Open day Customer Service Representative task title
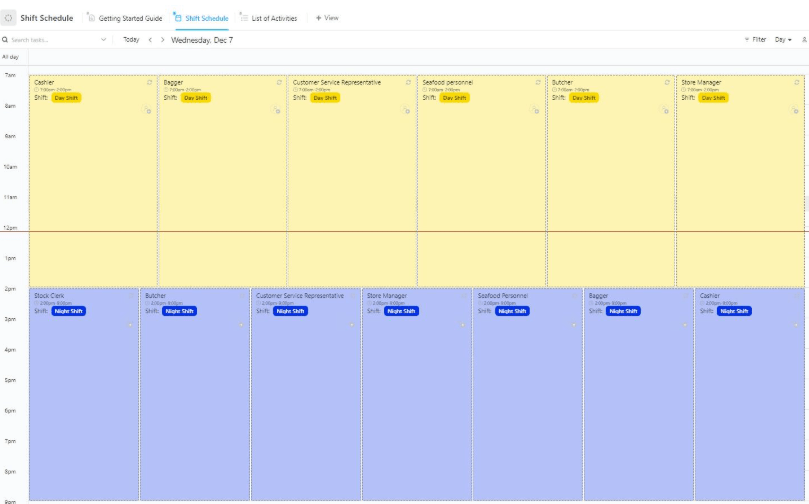Screen dimensions: 809x504 click(337, 82)
